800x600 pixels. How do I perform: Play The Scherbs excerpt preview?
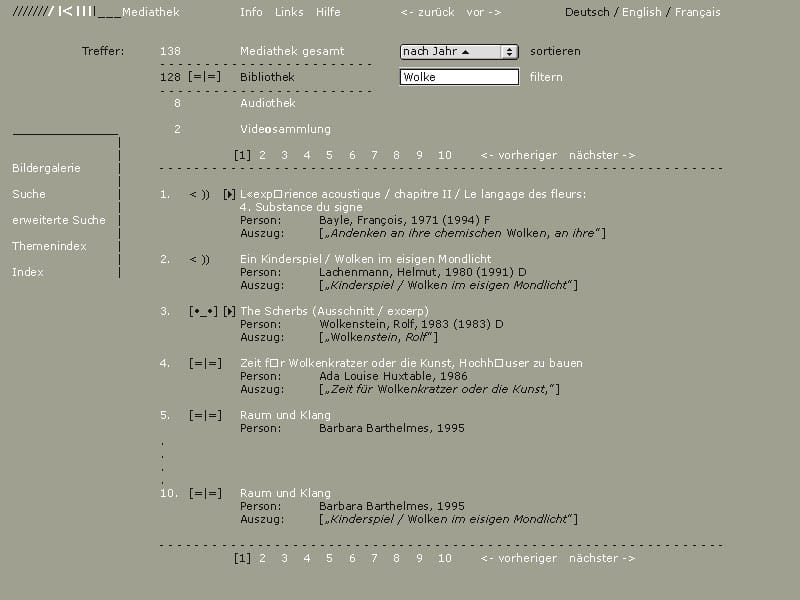[x=230, y=311]
